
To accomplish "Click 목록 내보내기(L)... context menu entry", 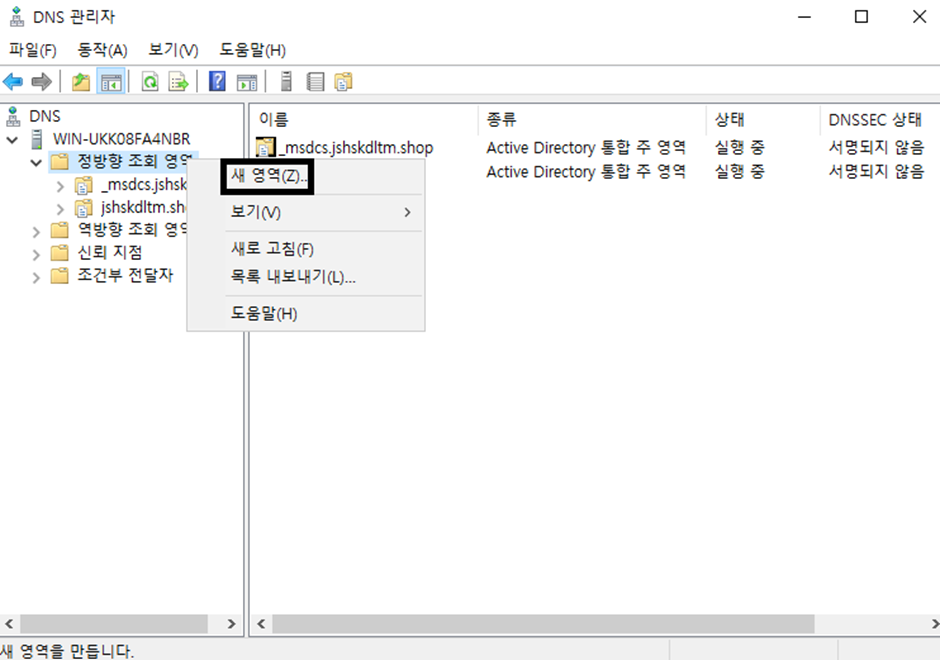I will (x=293, y=277).
